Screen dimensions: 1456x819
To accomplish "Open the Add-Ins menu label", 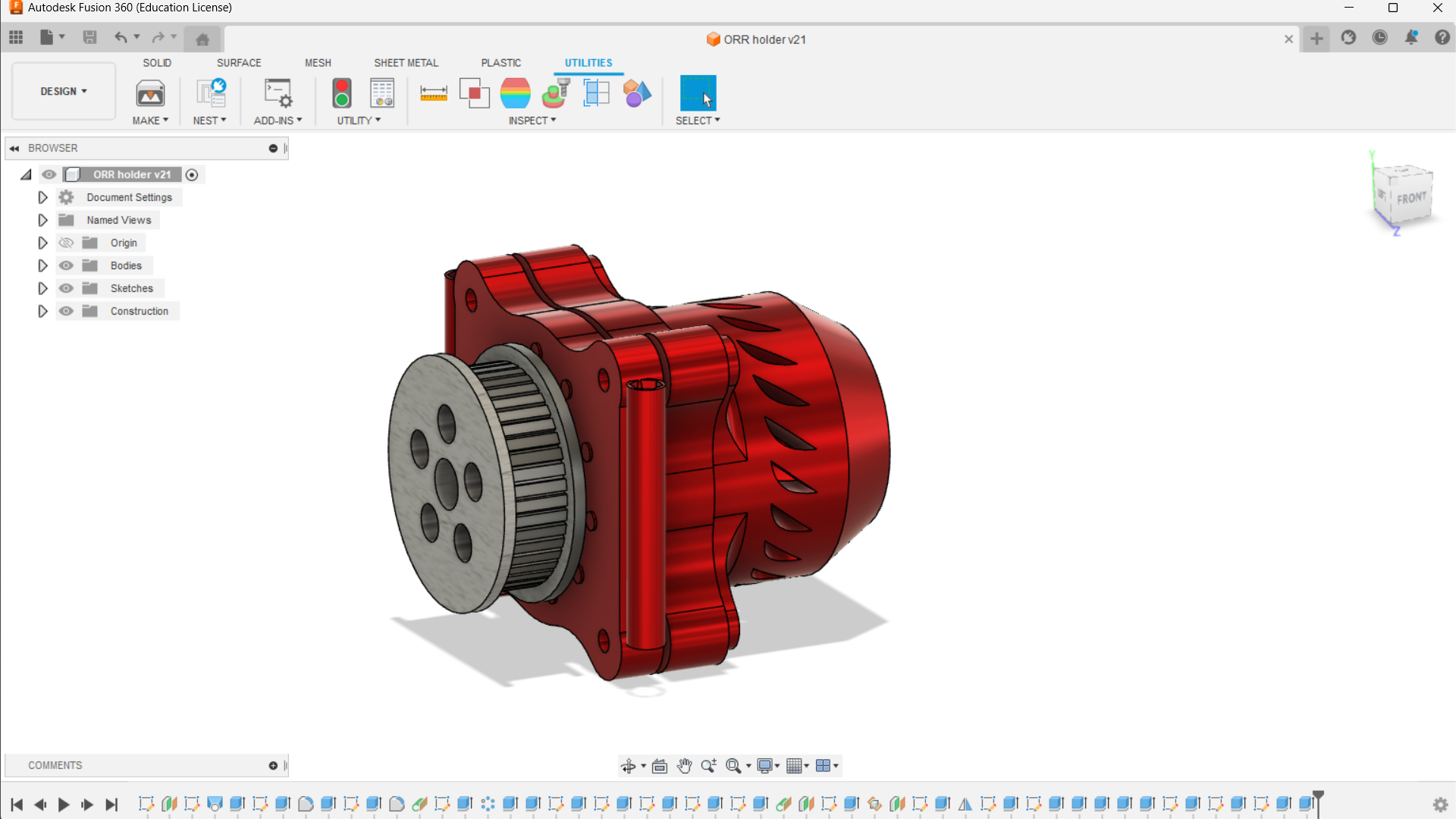I will (x=278, y=121).
